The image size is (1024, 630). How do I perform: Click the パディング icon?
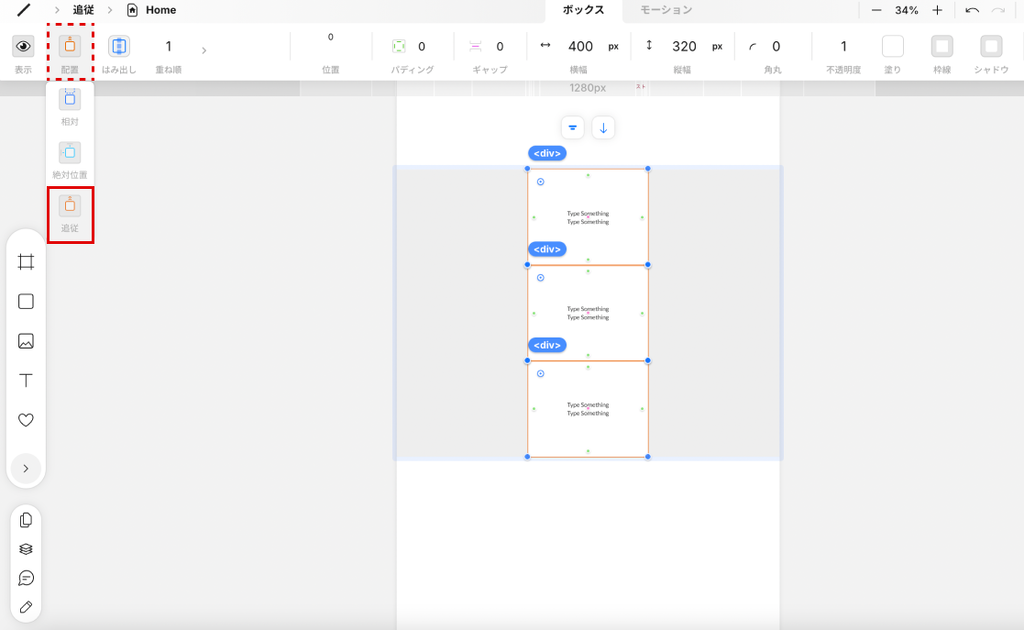(x=398, y=46)
